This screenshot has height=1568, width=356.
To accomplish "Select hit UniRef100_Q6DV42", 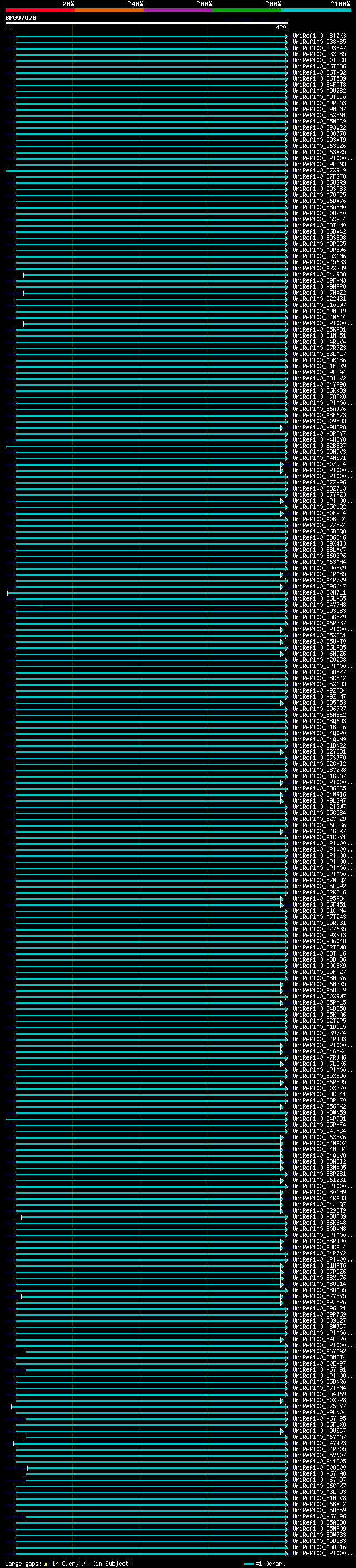I will pyautogui.click(x=319, y=231).
